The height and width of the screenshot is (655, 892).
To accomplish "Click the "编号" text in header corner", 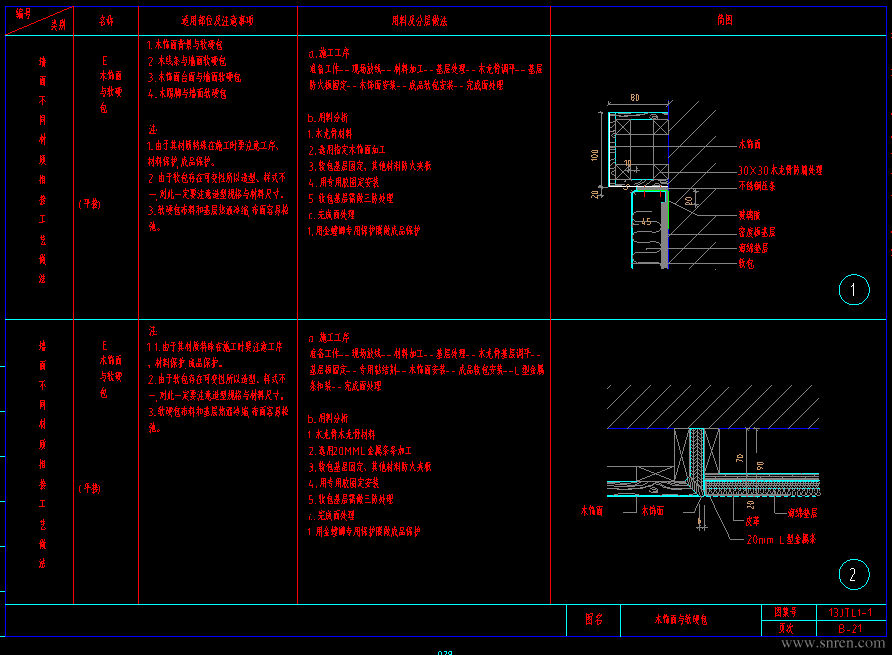I will pyautogui.click(x=23, y=13).
